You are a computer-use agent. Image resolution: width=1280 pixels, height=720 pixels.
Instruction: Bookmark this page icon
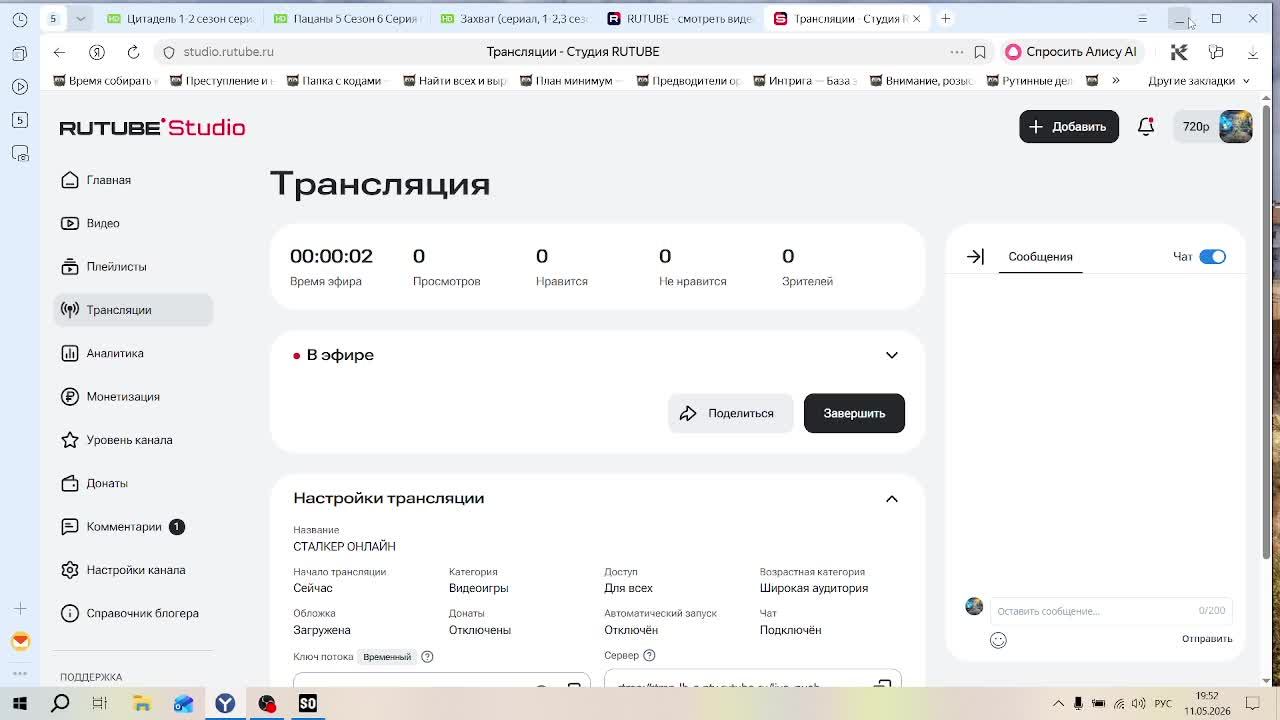(980, 52)
